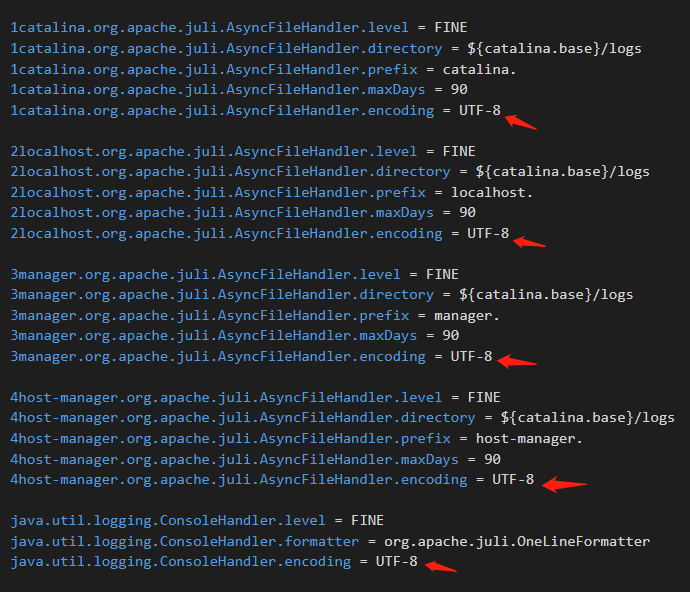Screen dimensions: 690x592
Task: Click the 1catalina directory value ${catalina.base}/logs
Action: [x=554, y=48]
